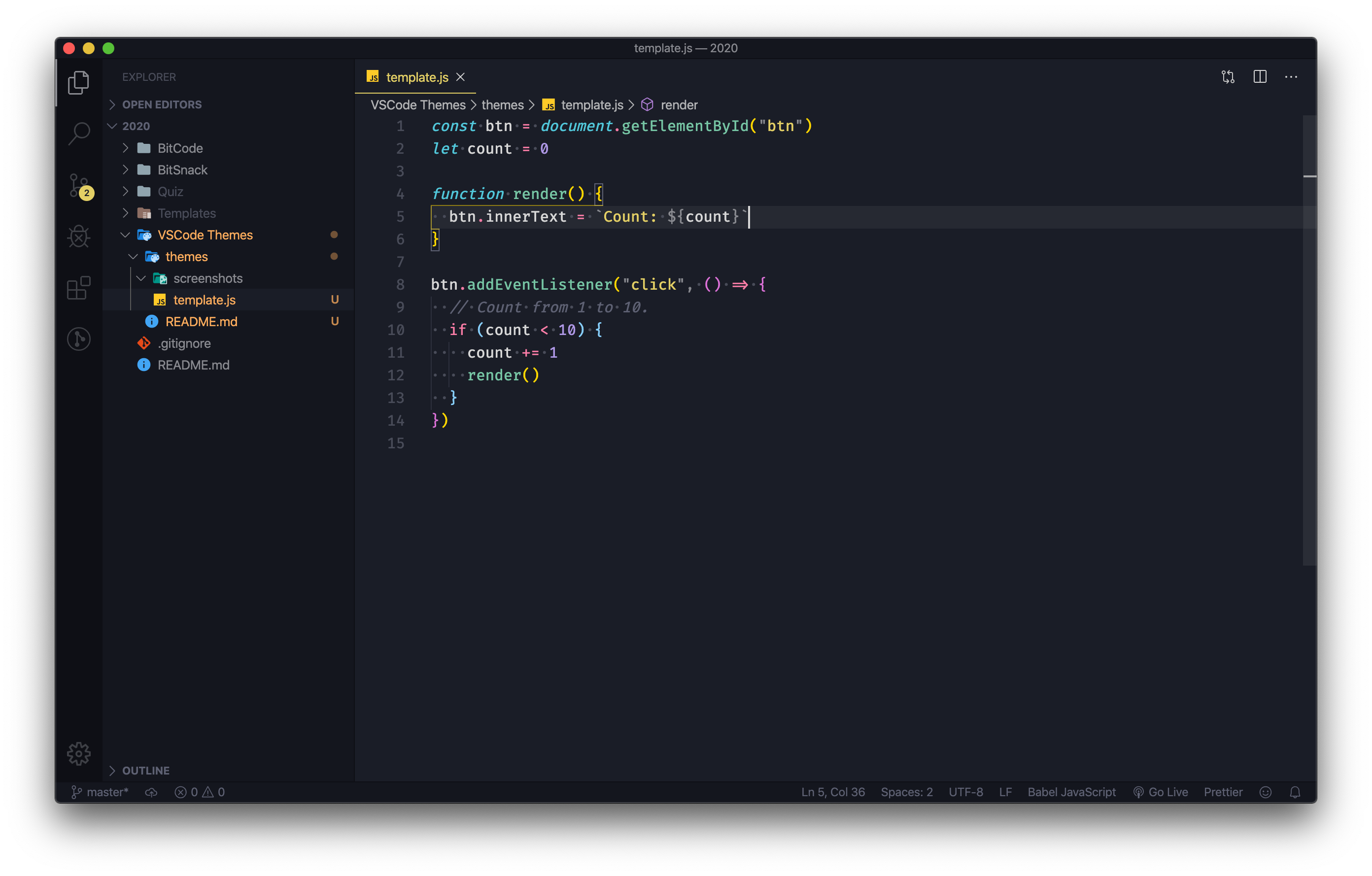Expand the OPEN EDITORS section
1372x876 pixels.
[162, 104]
